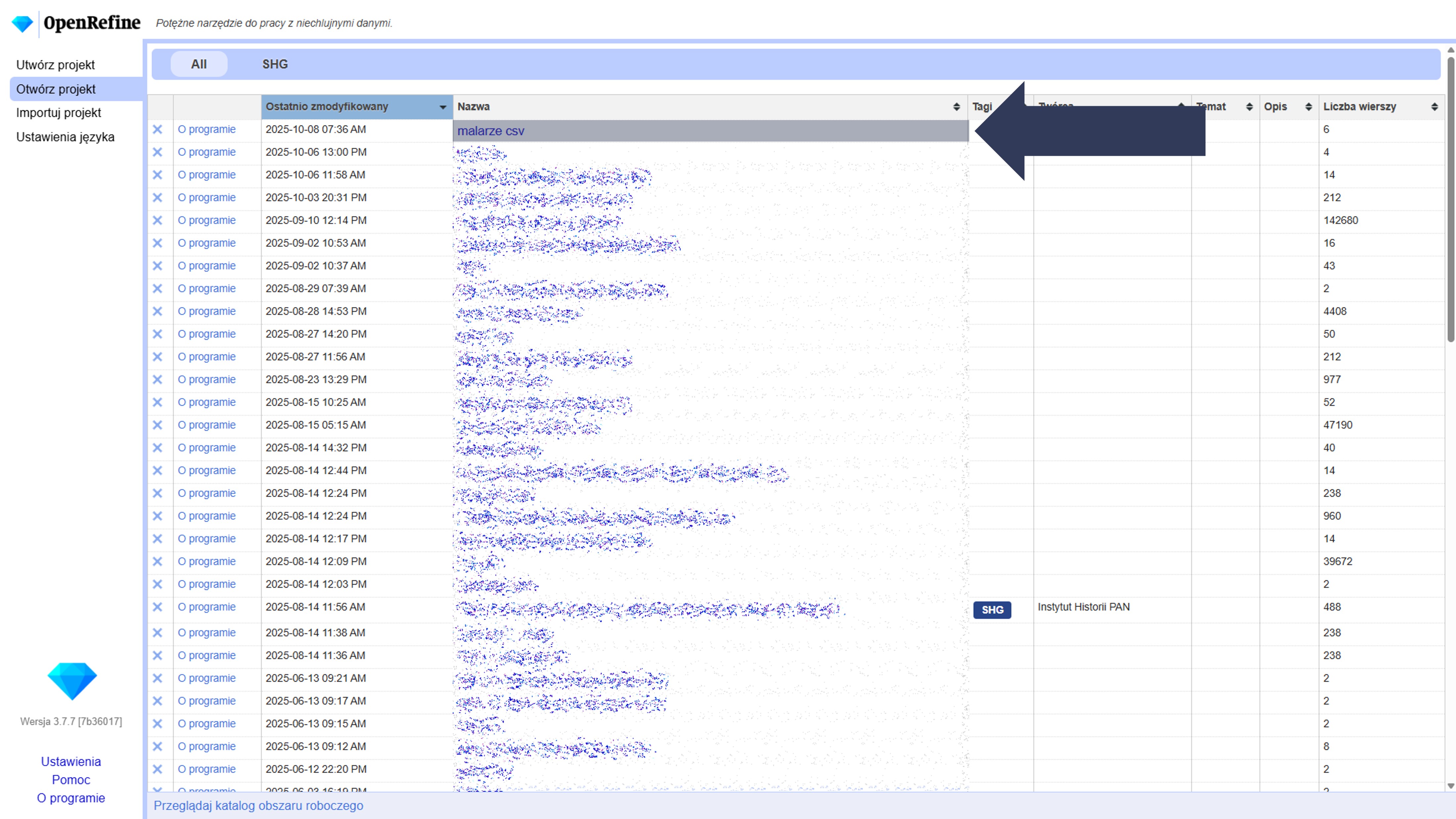
Task: Click the vertical scrollbar of project list
Action: (x=1450, y=198)
